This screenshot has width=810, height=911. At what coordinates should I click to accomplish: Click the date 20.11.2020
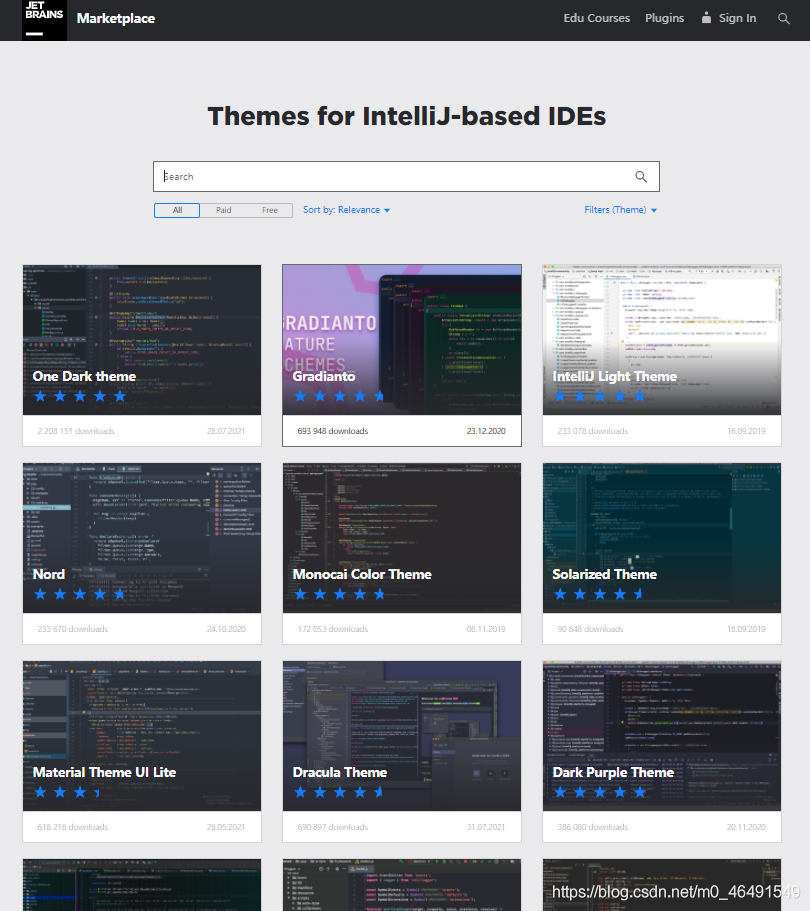click(746, 827)
